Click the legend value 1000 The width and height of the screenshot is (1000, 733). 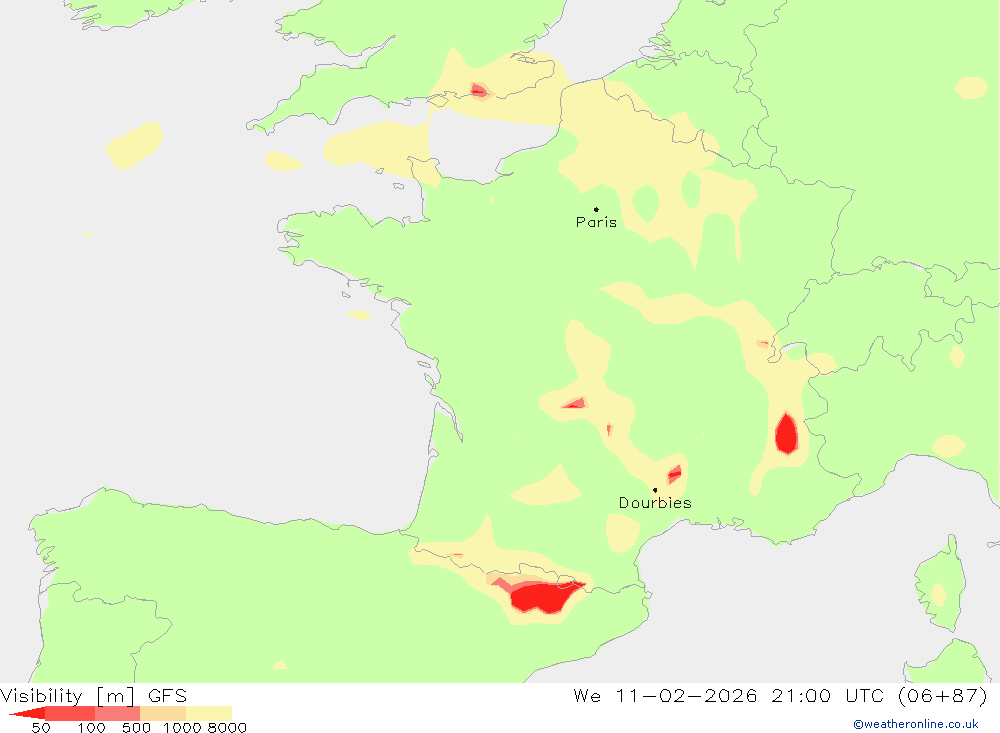click(x=182, y=727)
